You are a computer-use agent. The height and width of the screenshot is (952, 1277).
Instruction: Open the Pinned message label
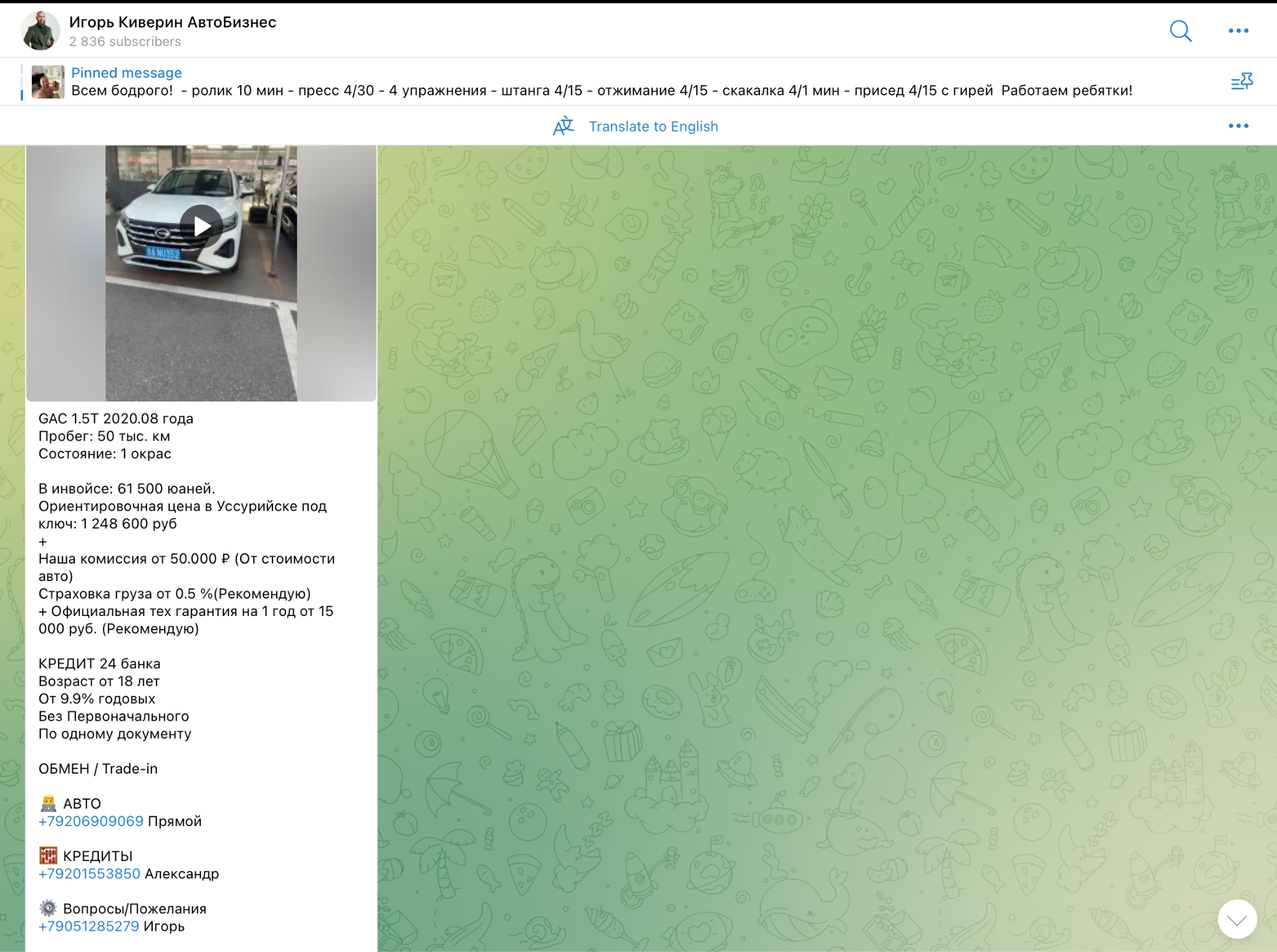127,73
